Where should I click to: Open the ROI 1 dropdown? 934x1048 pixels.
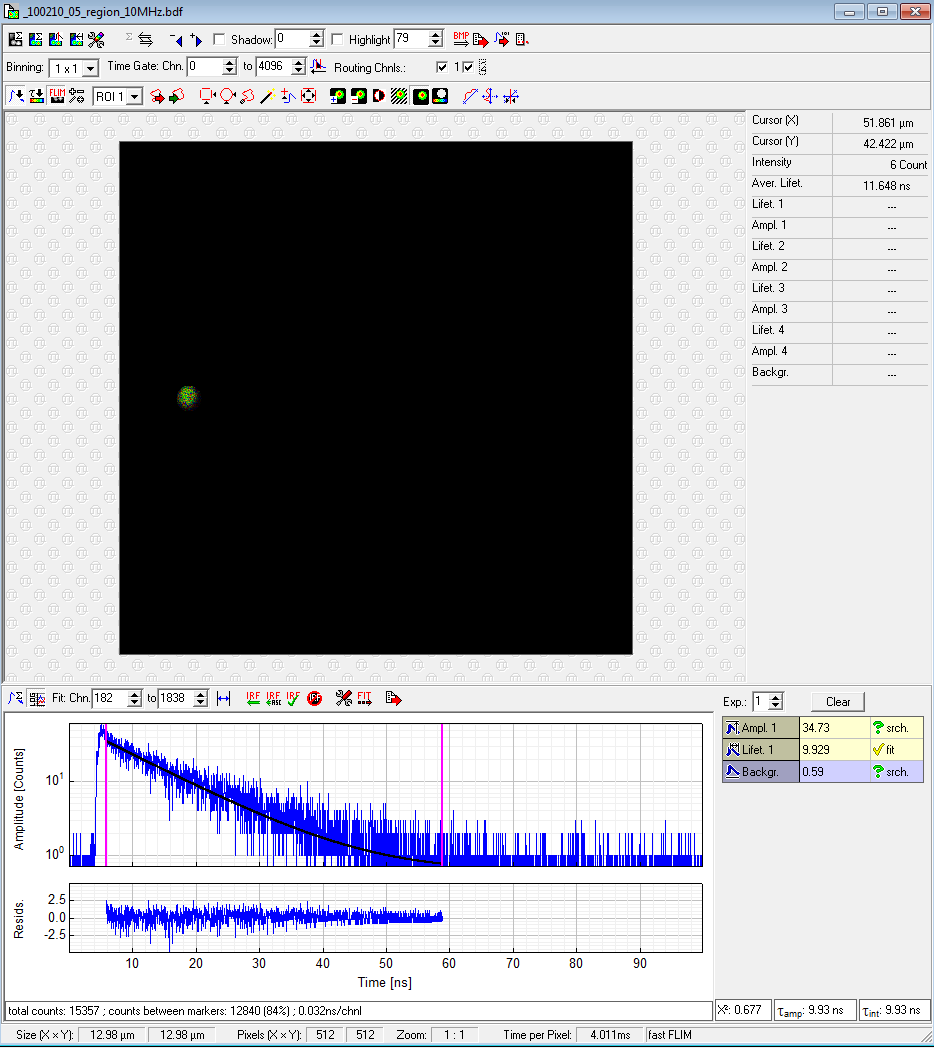pos(133,97)
